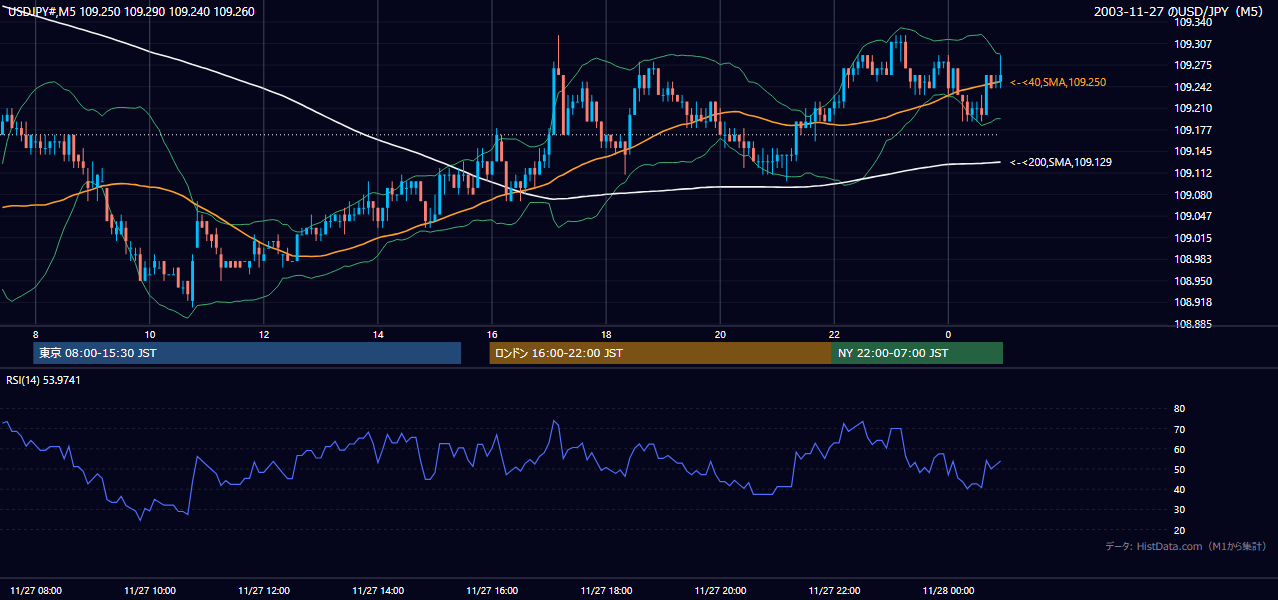Image resolution: width=1278 pixels, height=600 pixels.
Task: Click the 11/27 18:00 date label
Action: click(606, 590)
